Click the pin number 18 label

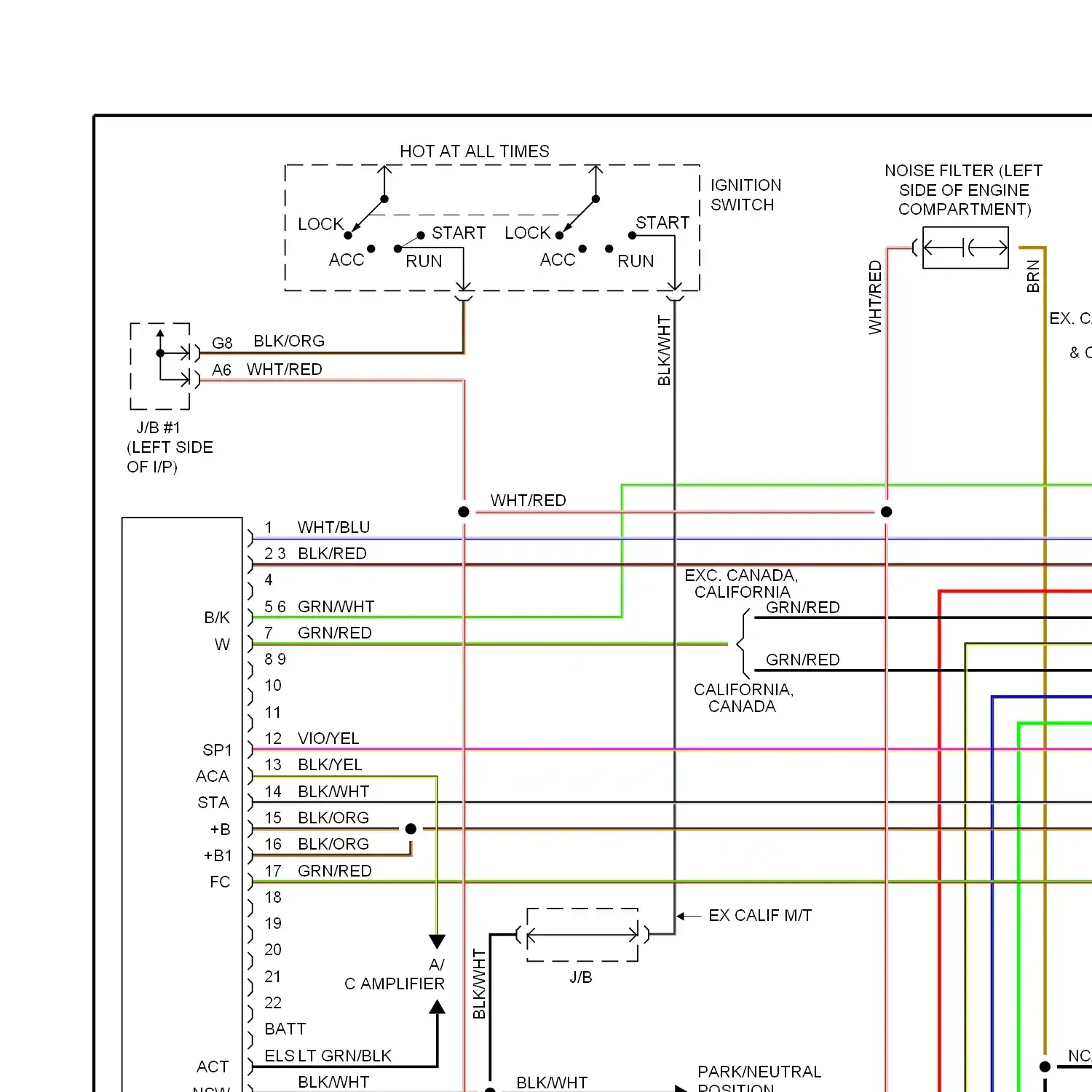point(273,897)
